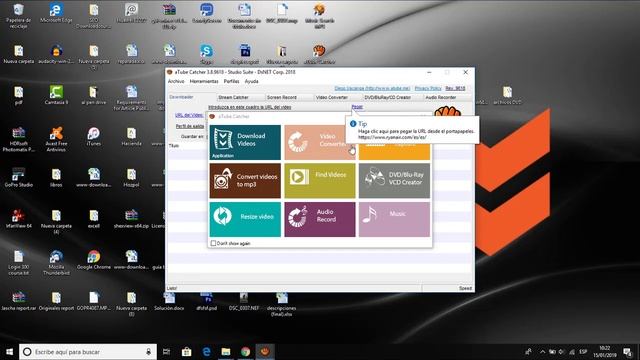Open the Ayuda menu

point(251,81)
